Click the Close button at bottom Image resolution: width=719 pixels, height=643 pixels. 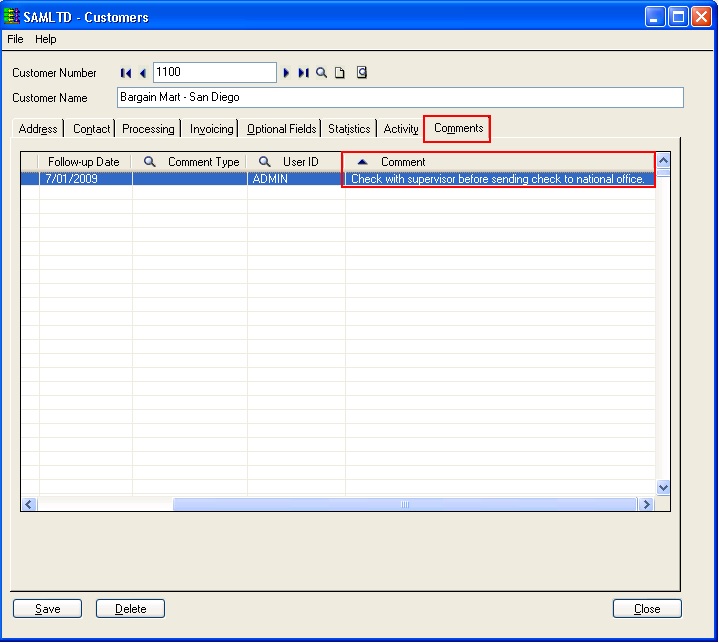[647, 608]
